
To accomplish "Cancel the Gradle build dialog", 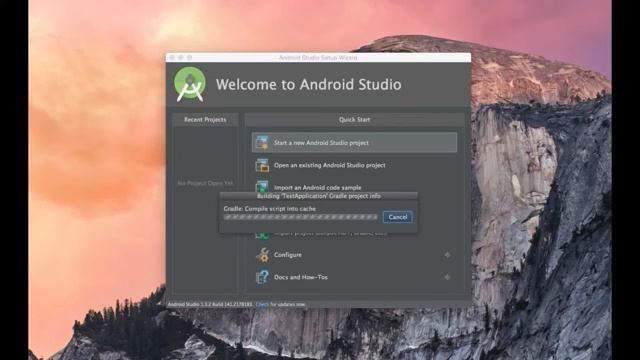I will 398,217.
